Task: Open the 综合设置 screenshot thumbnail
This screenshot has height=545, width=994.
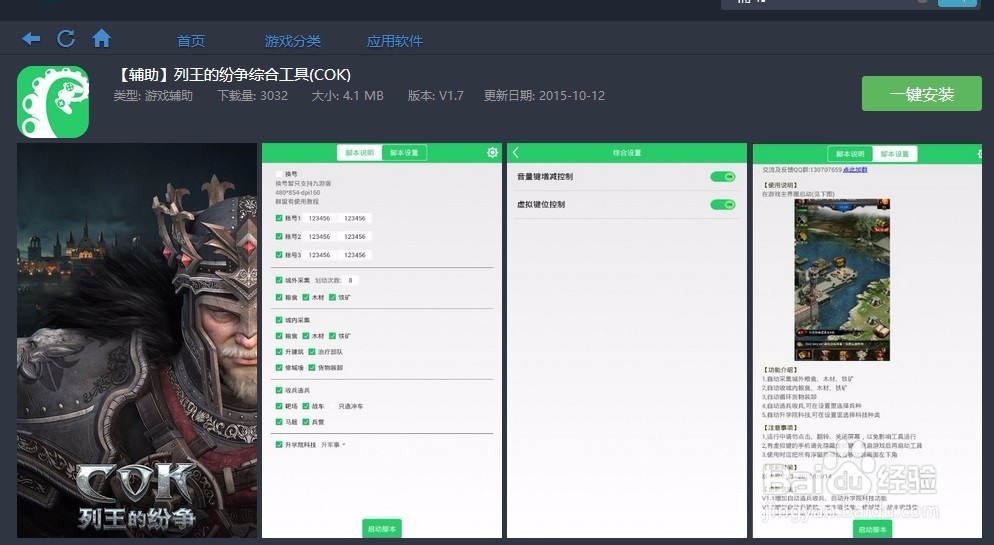Action: click(x=627, y=340)
